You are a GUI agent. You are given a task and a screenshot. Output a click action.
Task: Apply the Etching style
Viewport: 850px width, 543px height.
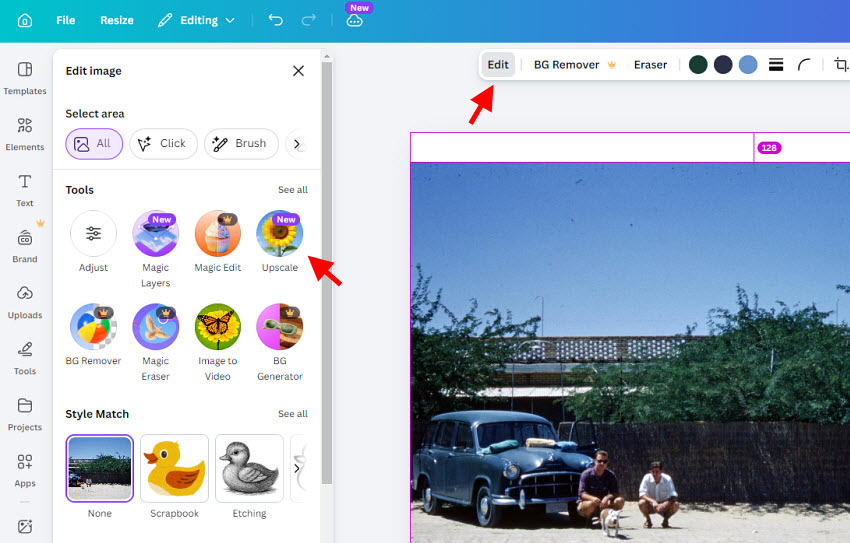[249, 468]
